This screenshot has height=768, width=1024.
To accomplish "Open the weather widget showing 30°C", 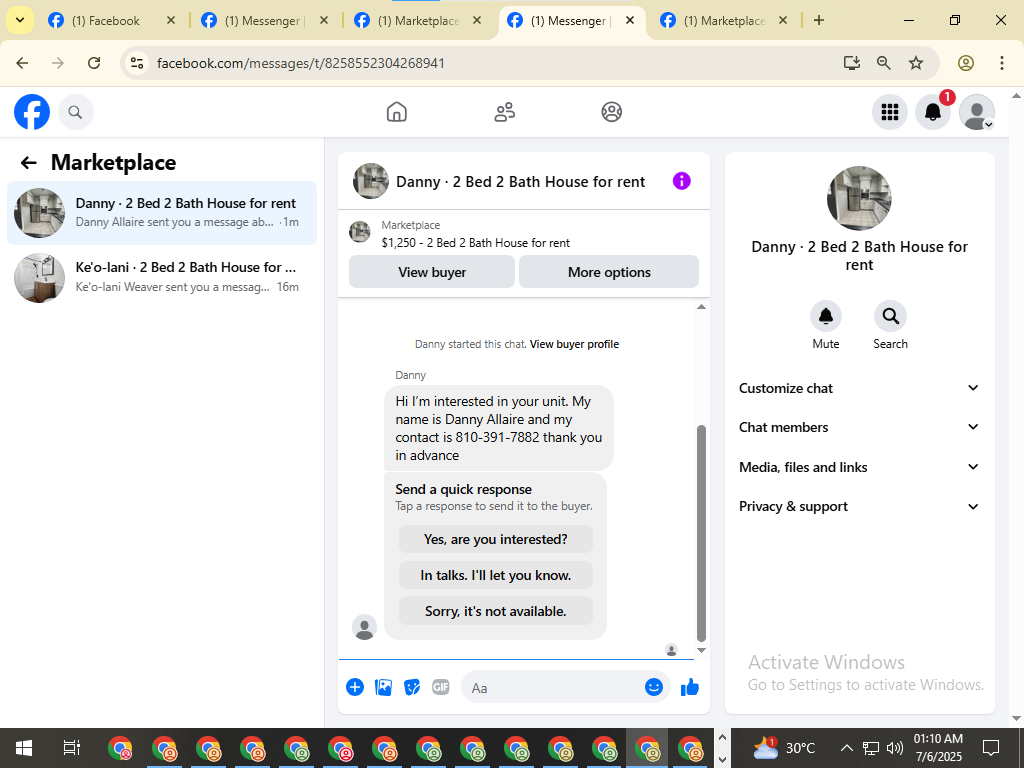I will click(784, 748).
